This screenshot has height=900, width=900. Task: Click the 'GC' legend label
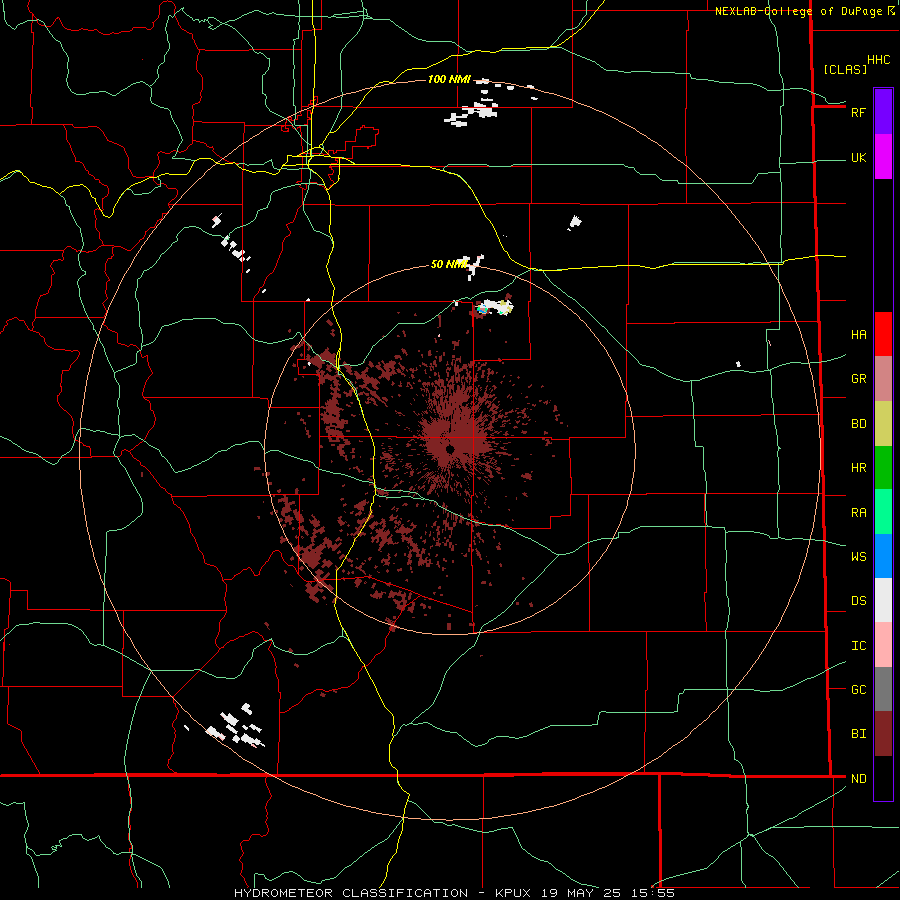click(858, 690)
